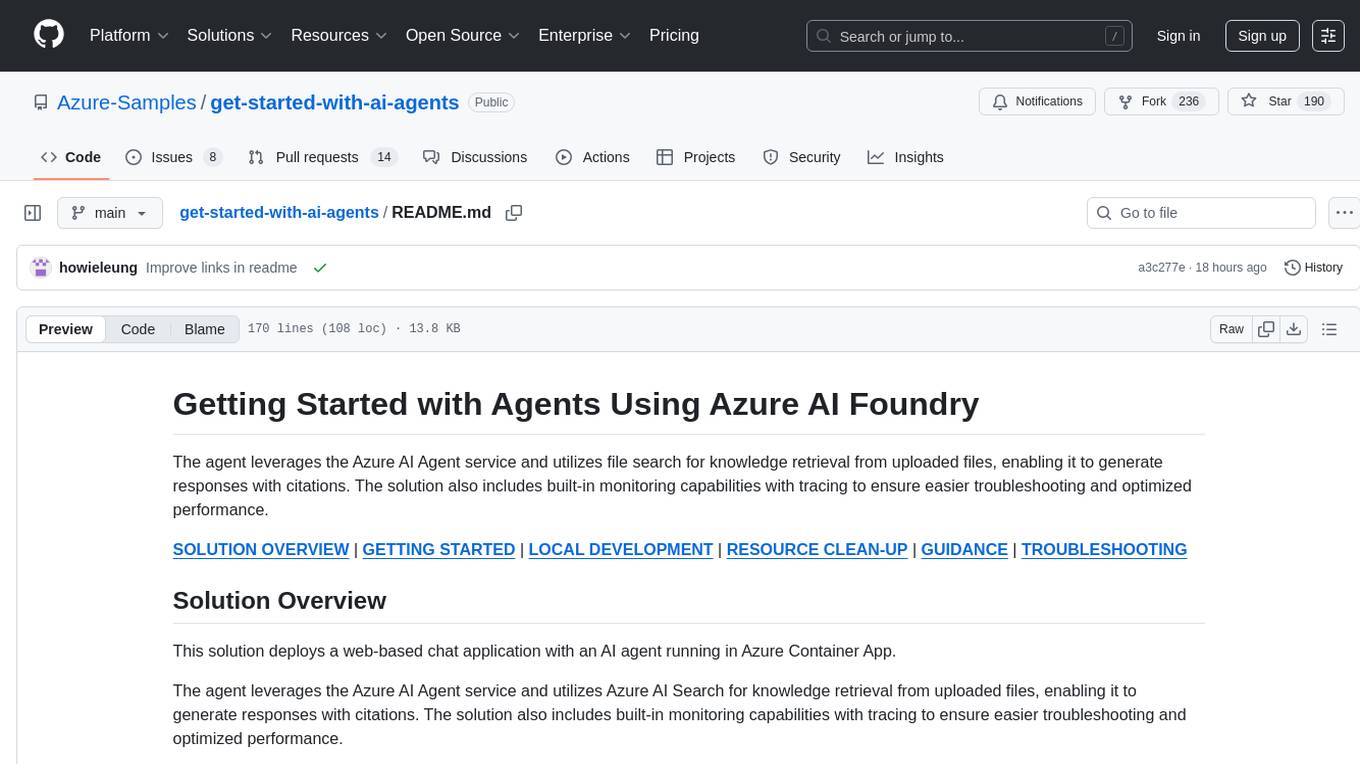Click the README.md file name in breadcrumb
Image resolution: width=1360 pixels, height=764 pixels.
[x=441, y=212]
